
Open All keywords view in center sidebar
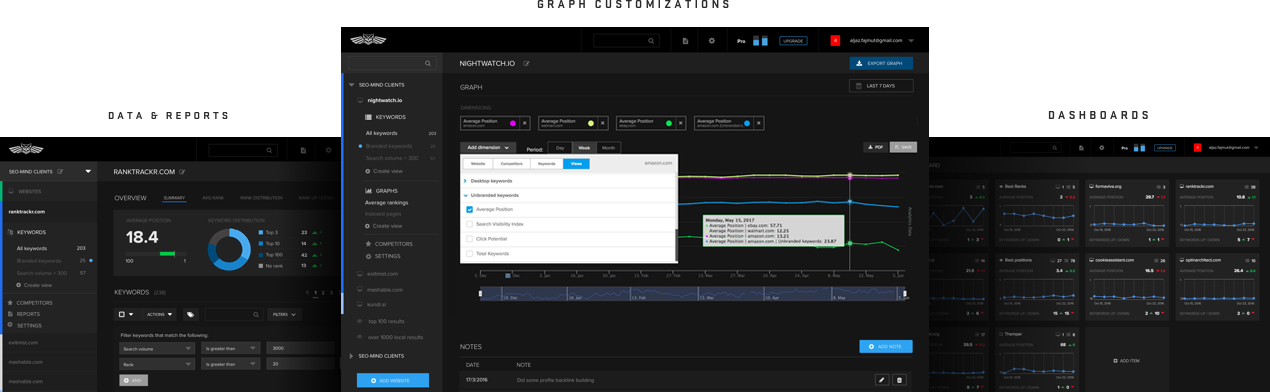click(x=381, y=133)
